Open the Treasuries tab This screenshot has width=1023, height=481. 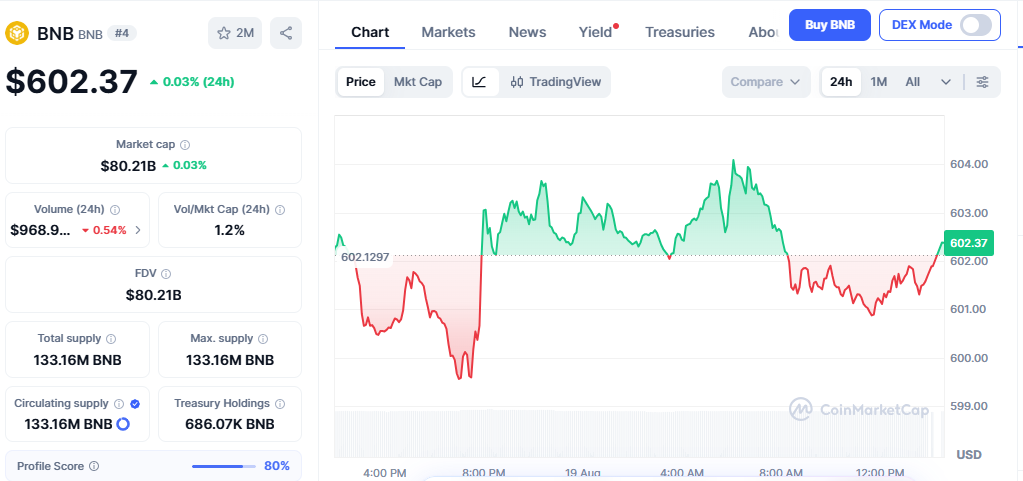tap(680, 32)
